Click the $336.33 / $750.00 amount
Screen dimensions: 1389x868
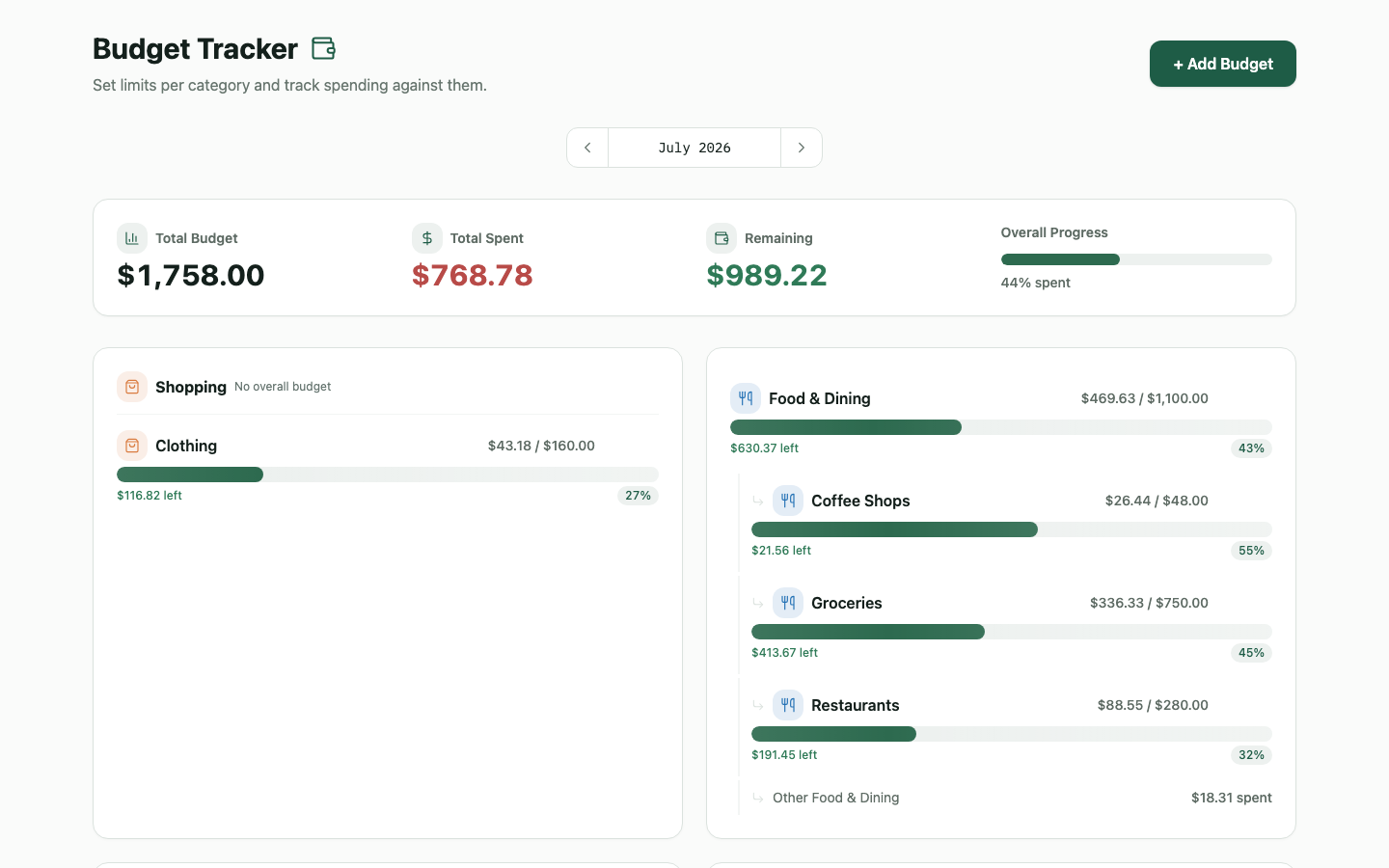point(1149,603)
